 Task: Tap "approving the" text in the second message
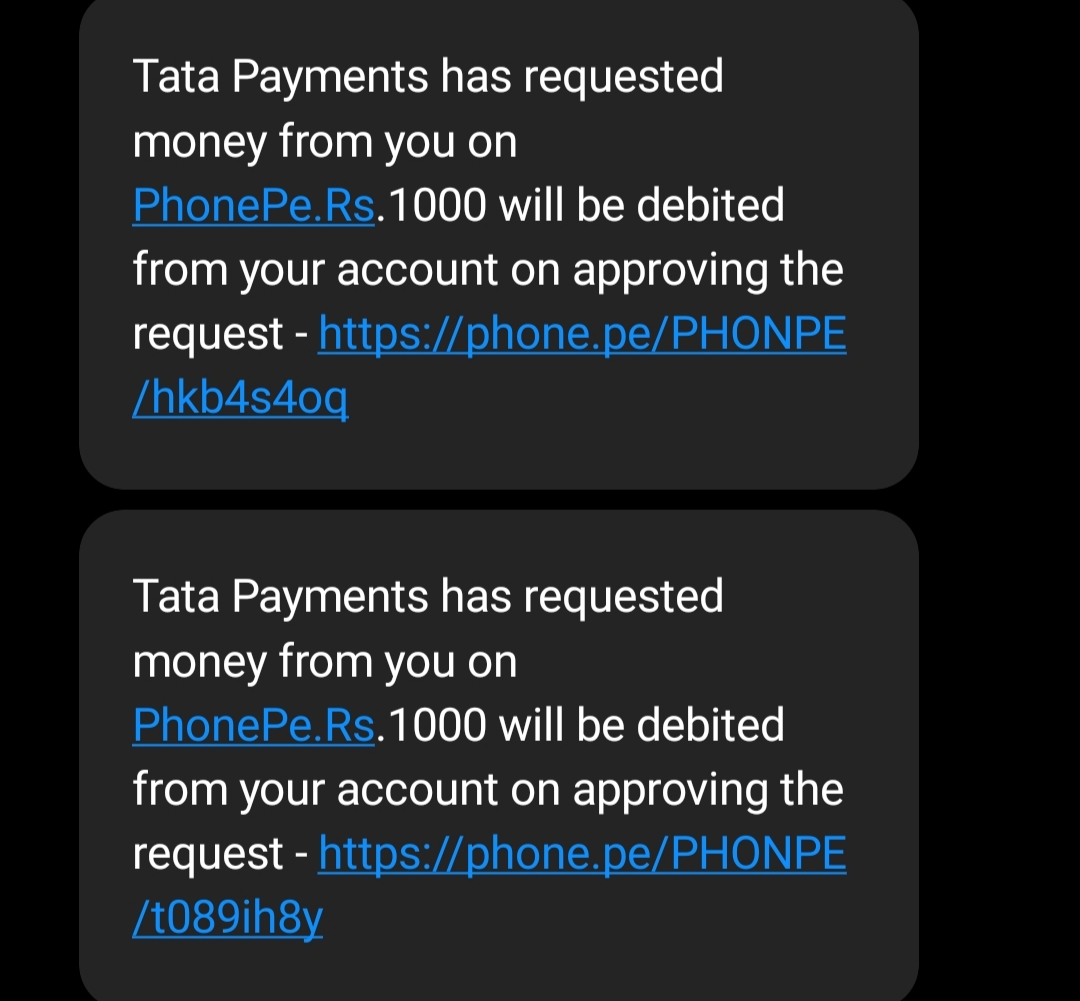tap(708, 790)
